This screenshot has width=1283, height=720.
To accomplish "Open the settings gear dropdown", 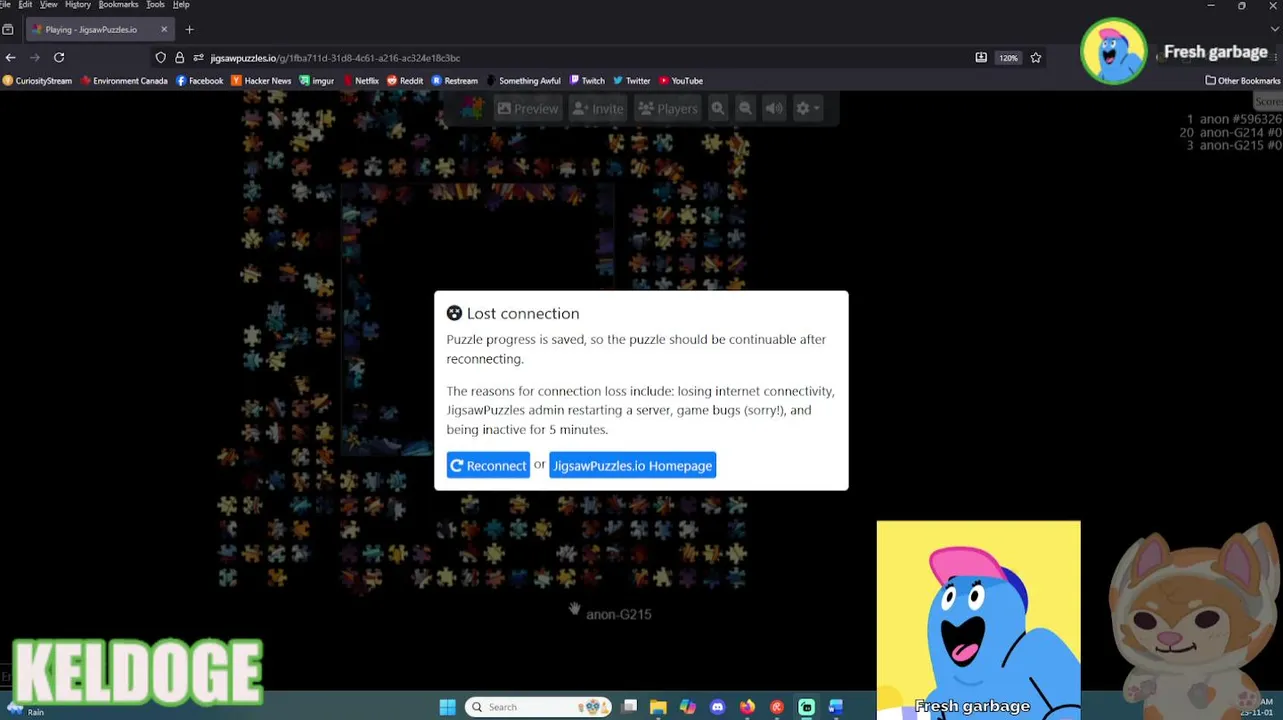I will pos(806,108).
